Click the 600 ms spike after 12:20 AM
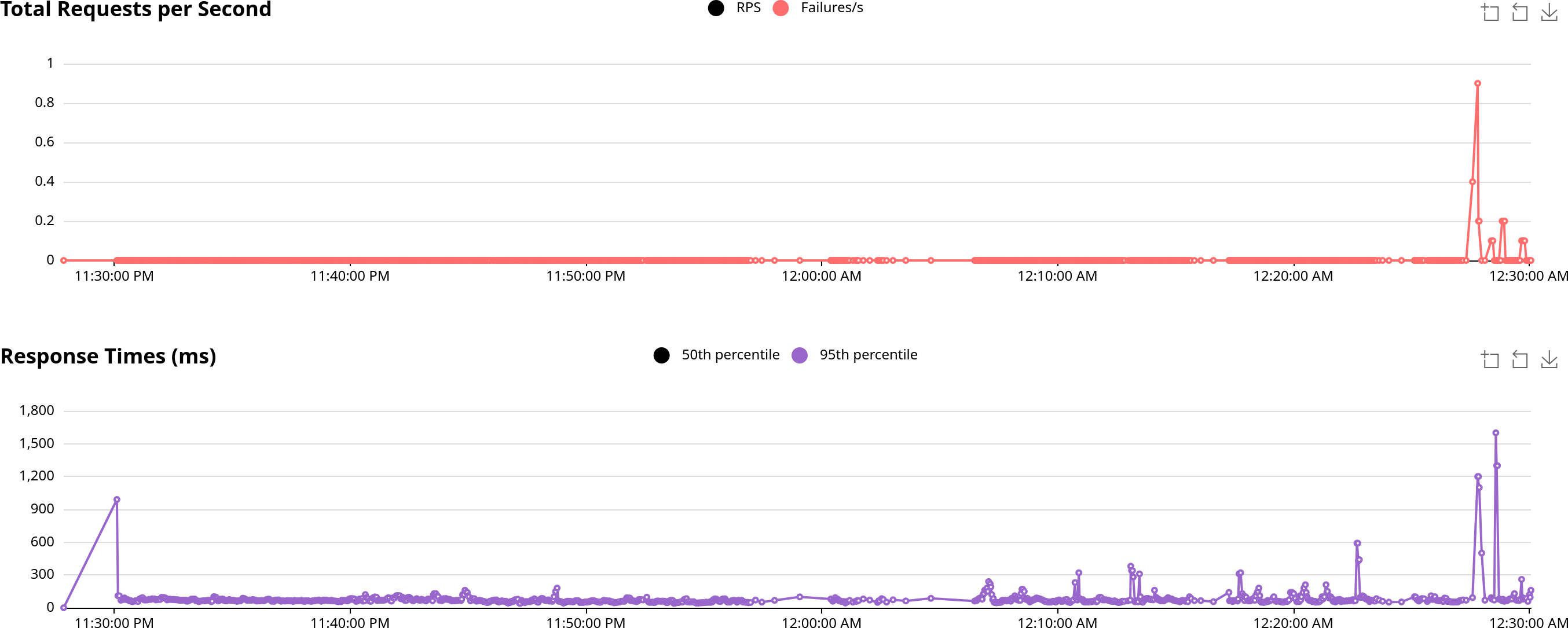Screen dimensions: 1568x628 tap(1357, 543)
